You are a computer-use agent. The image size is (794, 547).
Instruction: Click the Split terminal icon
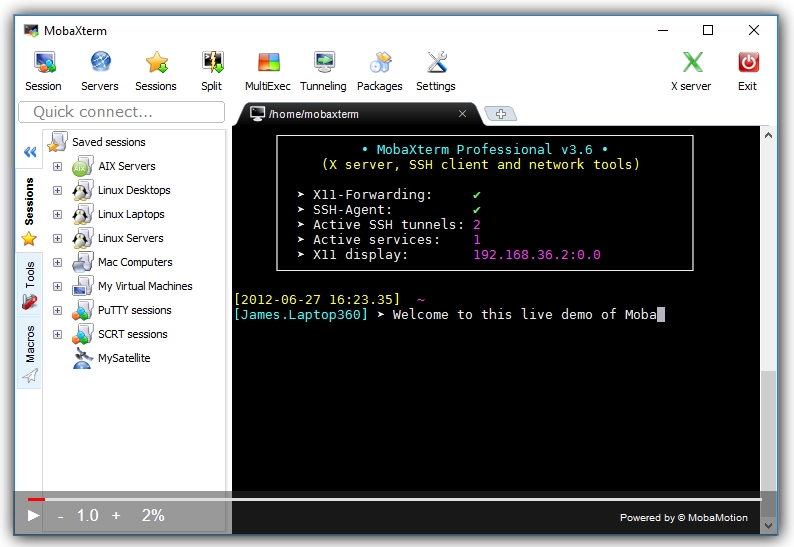coord(211,64)
